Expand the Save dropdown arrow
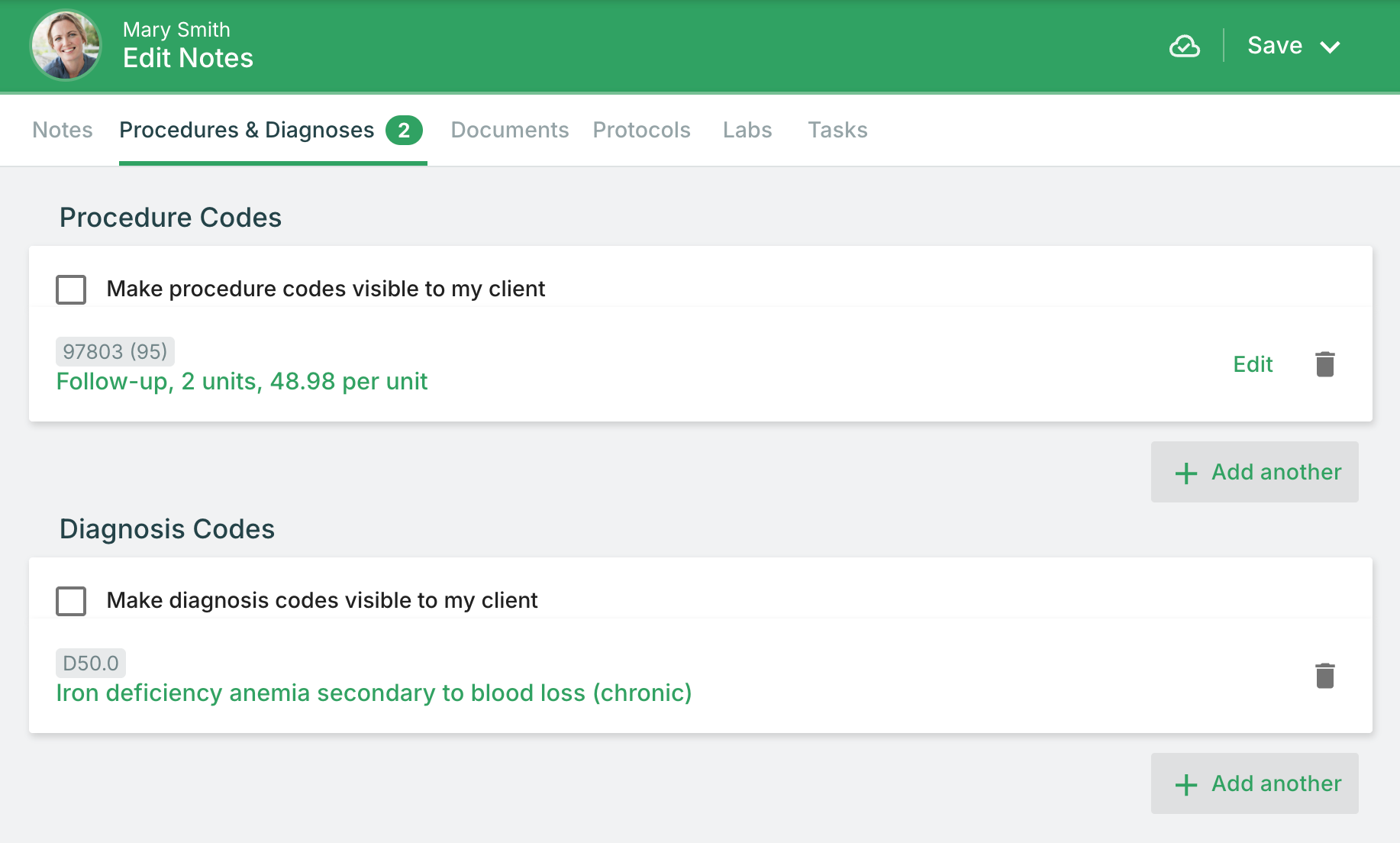 [1330, 47]
